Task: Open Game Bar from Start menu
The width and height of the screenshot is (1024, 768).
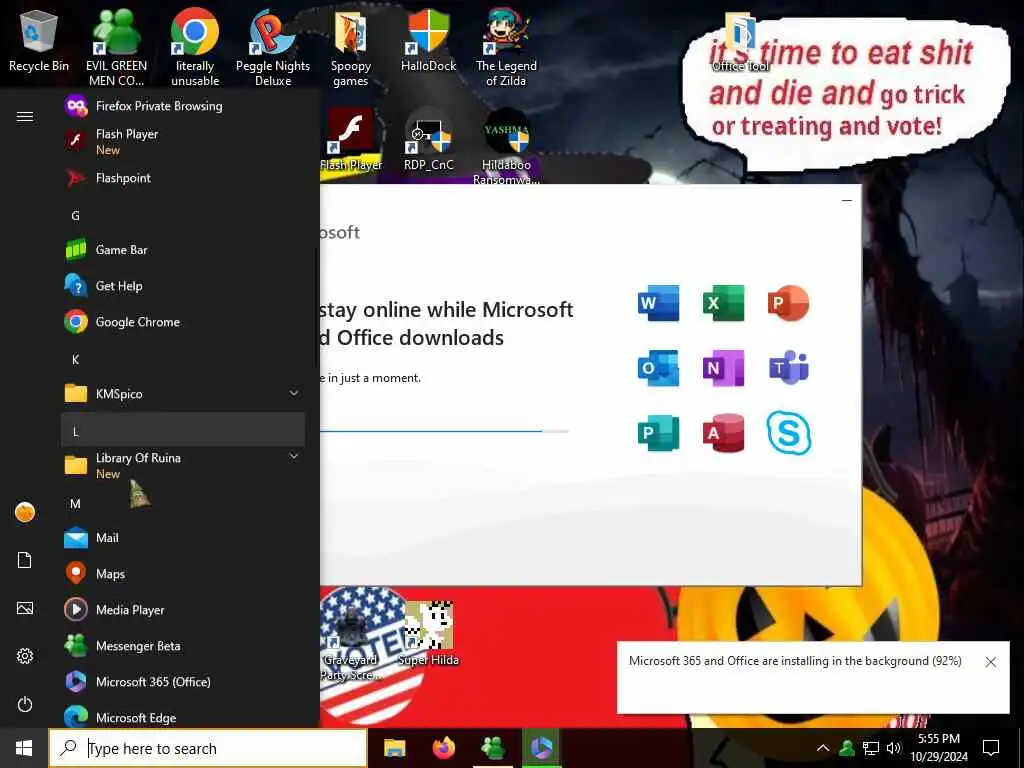Action: [183, 249]
